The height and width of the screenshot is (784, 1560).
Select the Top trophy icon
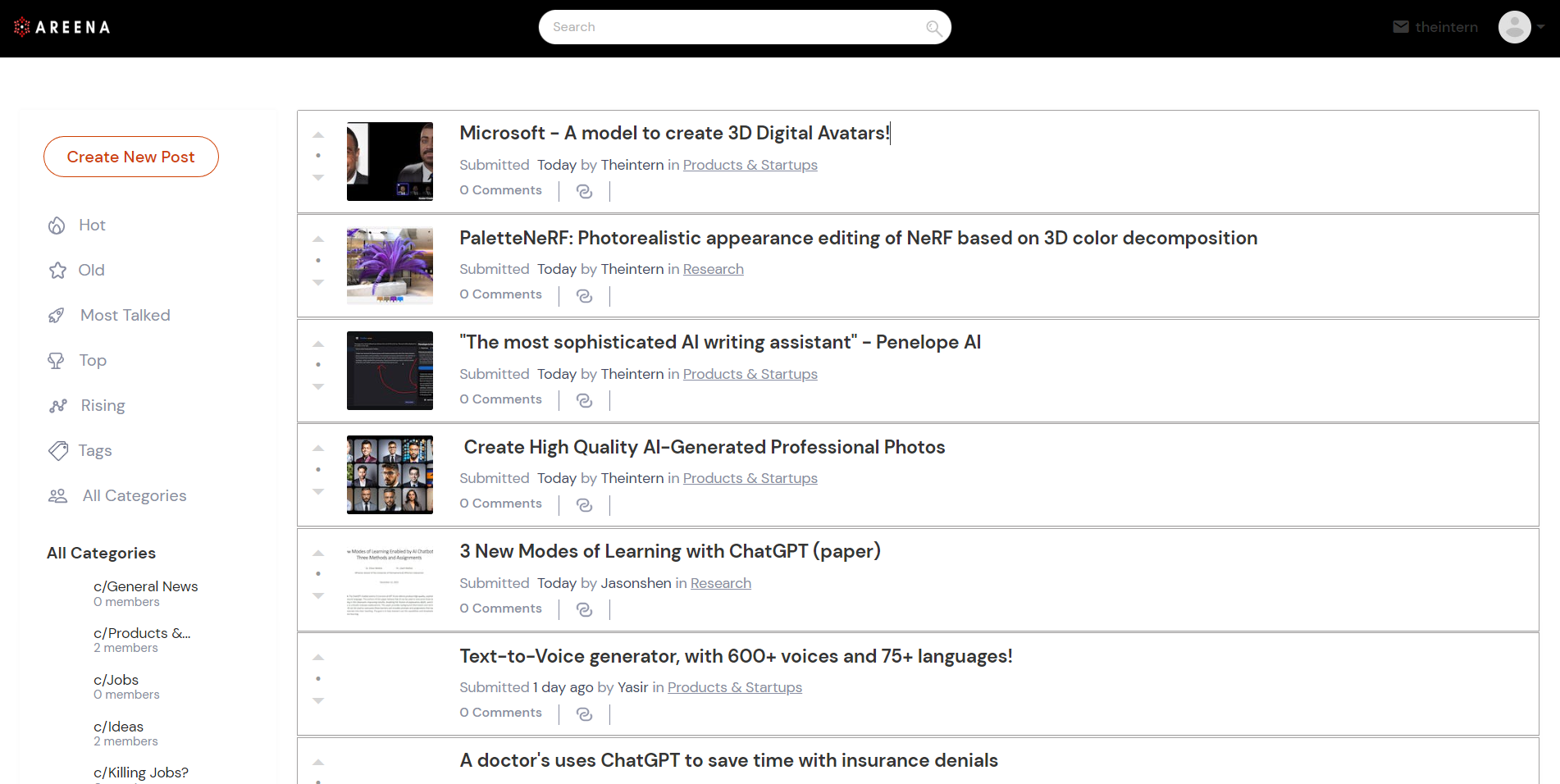click(56, 361)
